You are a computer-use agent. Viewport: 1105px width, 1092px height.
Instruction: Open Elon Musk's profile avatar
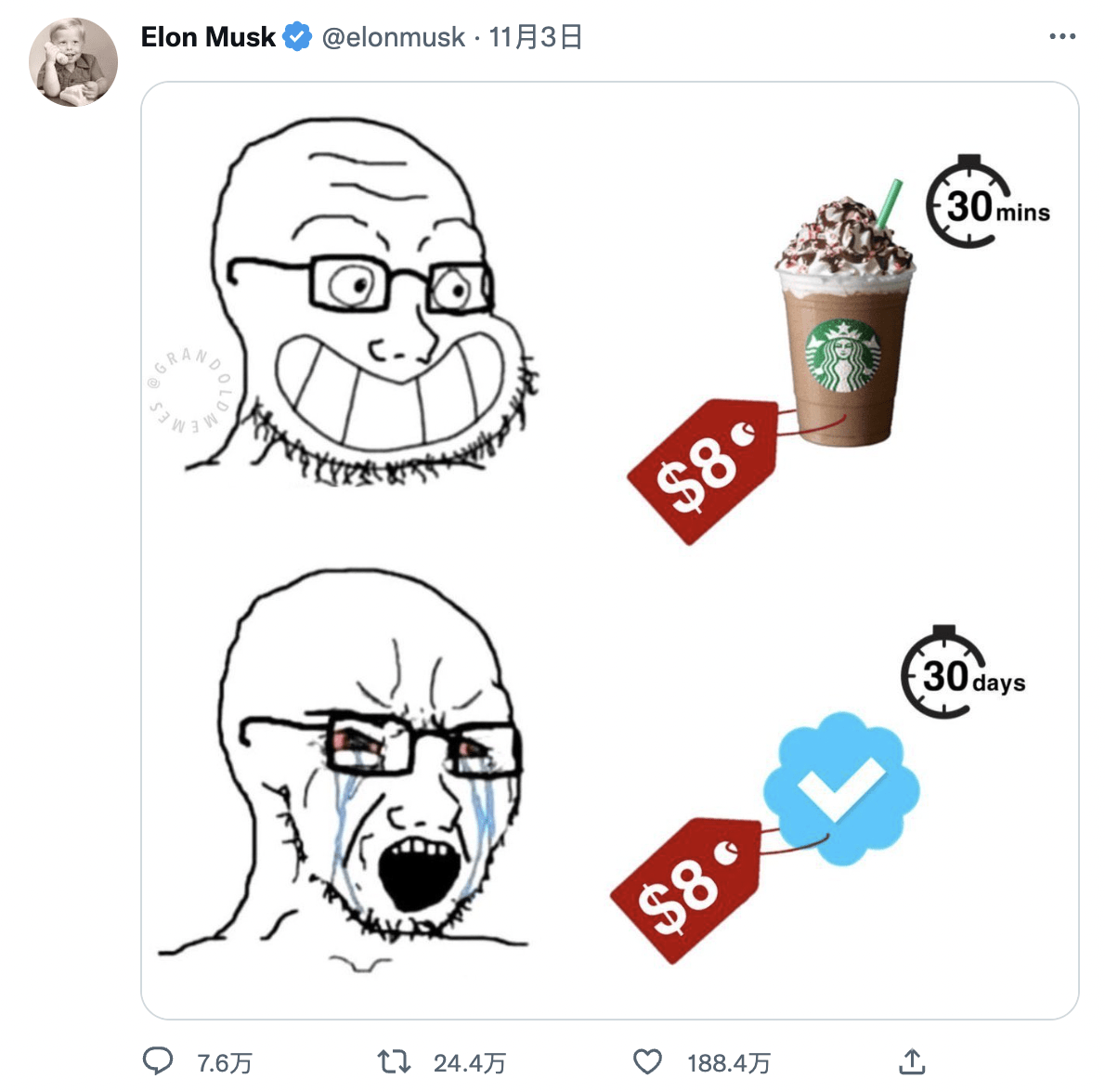[73, 63]
